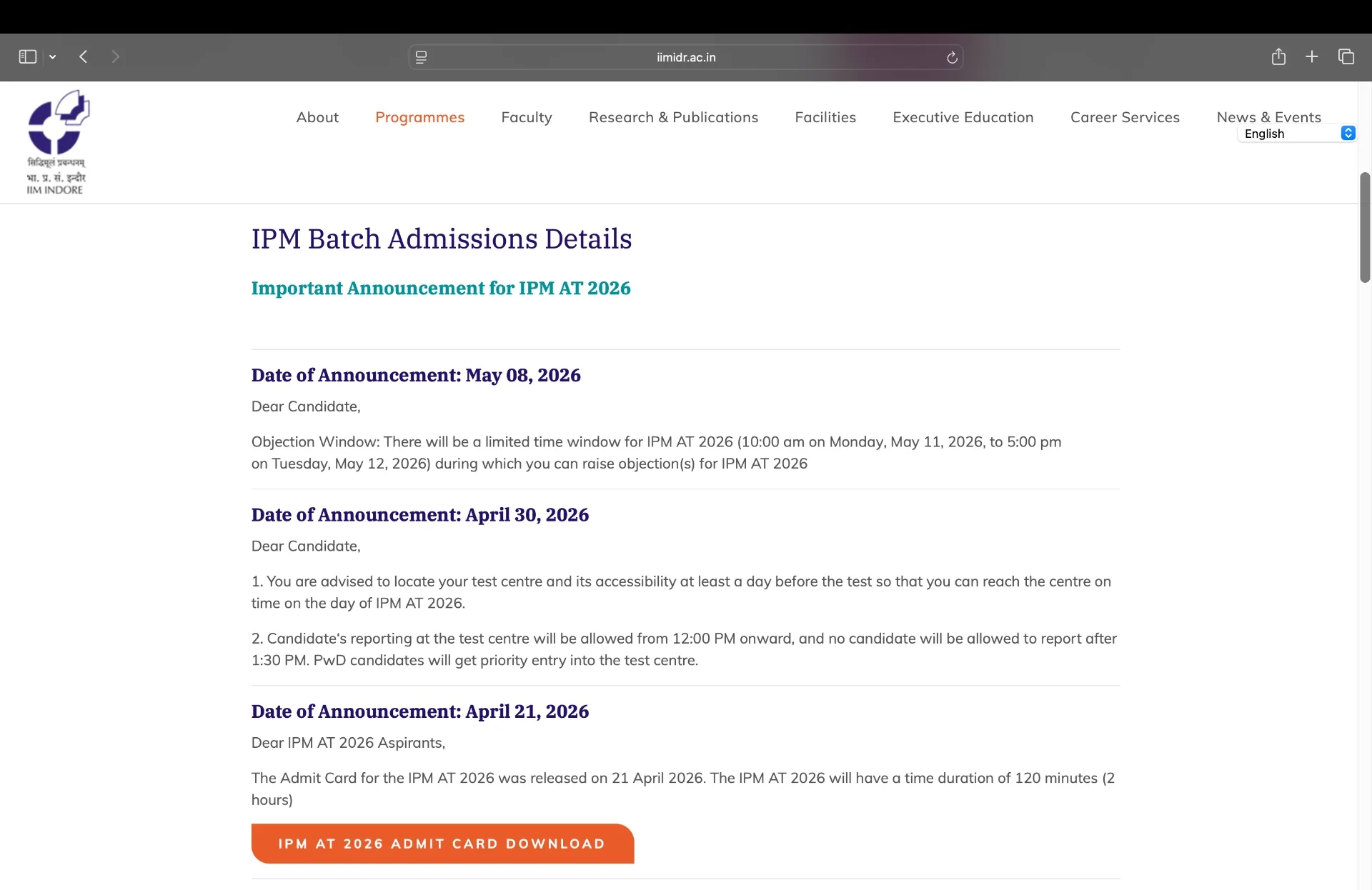This screenshot has height=890, width=1372.
Task: Click the candidate reporting time paragraph
Action: (x=684, y=649)
